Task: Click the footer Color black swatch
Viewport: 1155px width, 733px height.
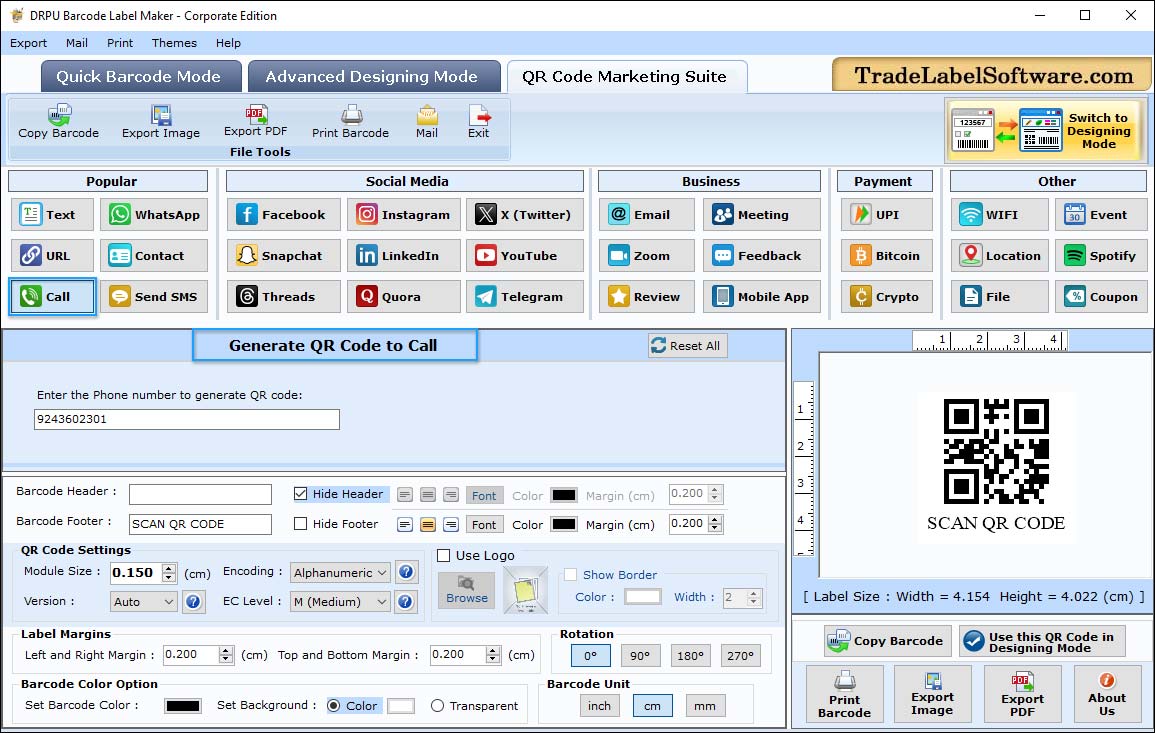Action: coord(564,525)
